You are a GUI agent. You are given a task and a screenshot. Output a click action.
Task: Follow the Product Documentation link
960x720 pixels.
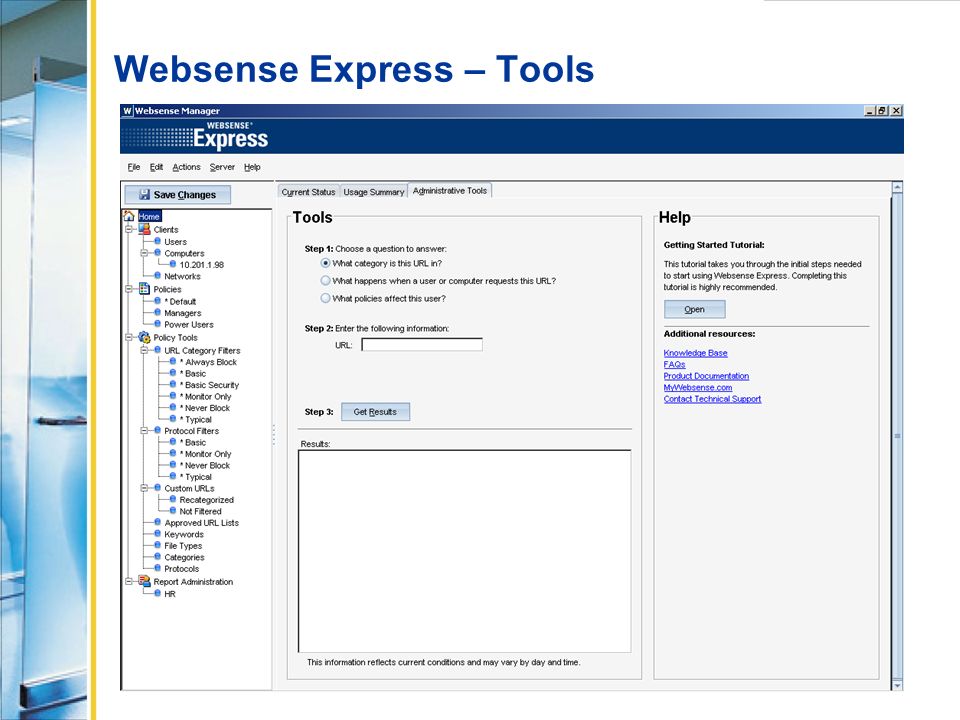point(706,376)
